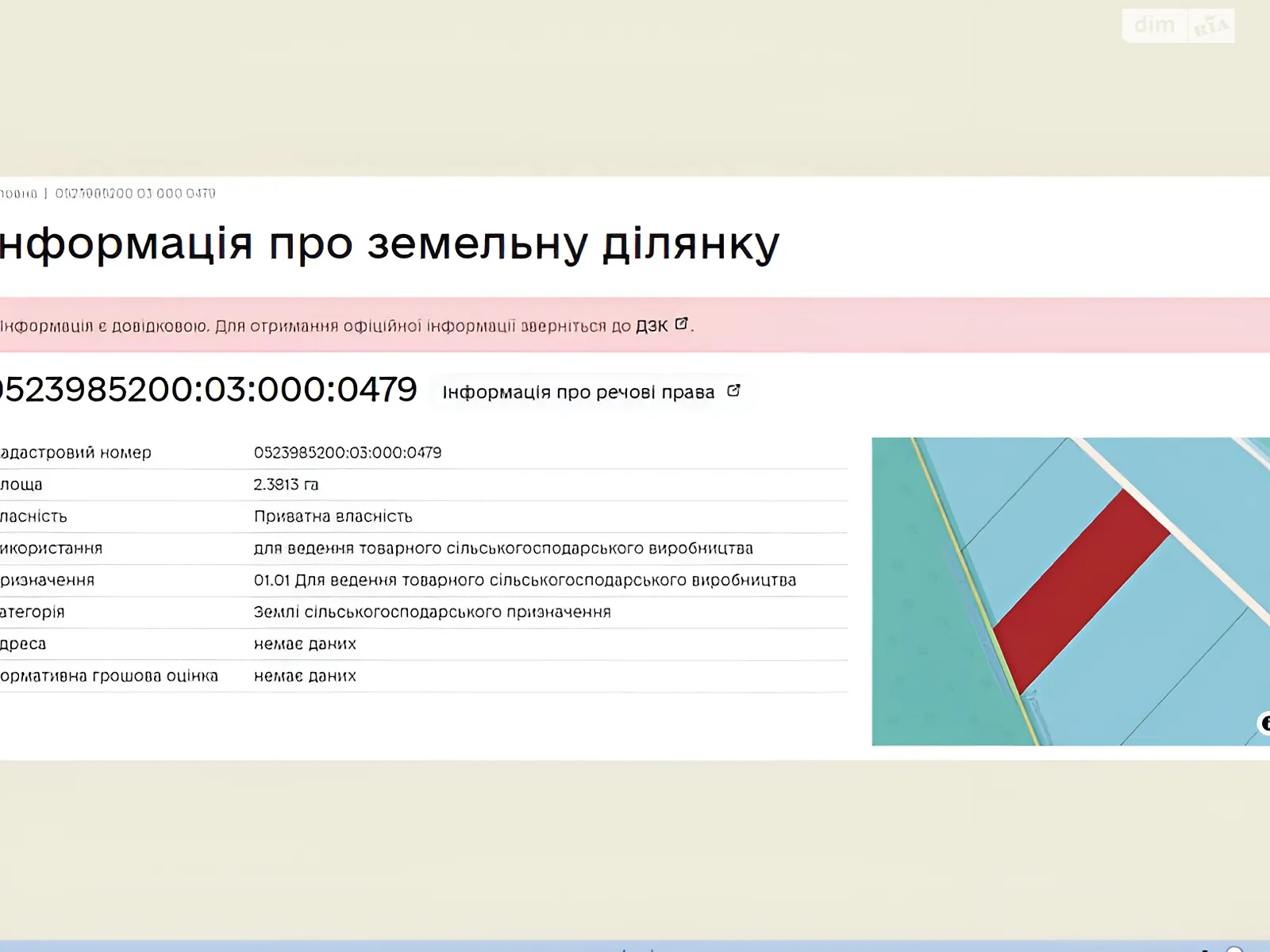Screen dimensions: 1270x952
Task: Click Землі сільськогосподарського призначення category value
Action: click(x=432, y=612)
